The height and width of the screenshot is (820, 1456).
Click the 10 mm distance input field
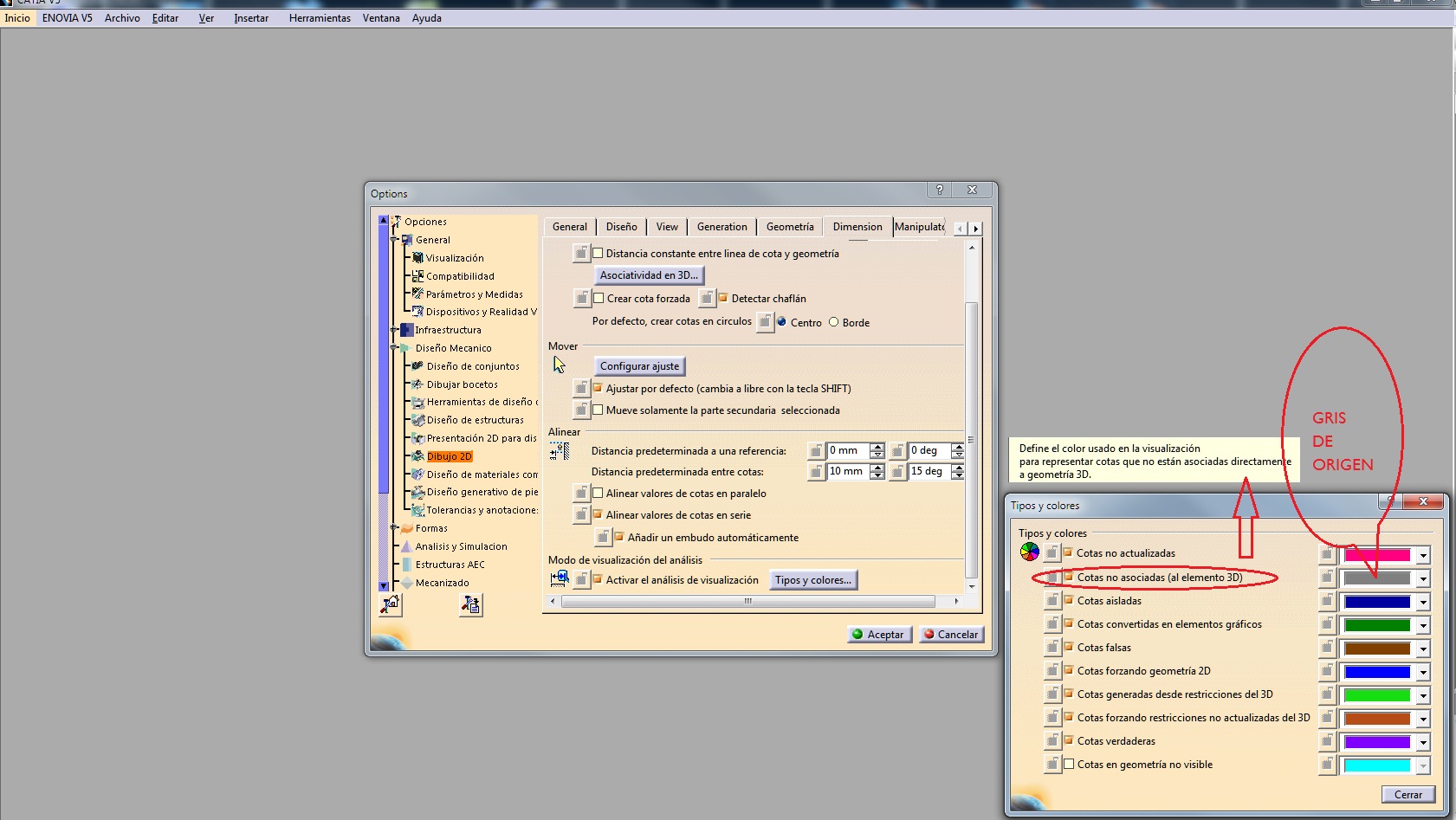pos(847,471)
